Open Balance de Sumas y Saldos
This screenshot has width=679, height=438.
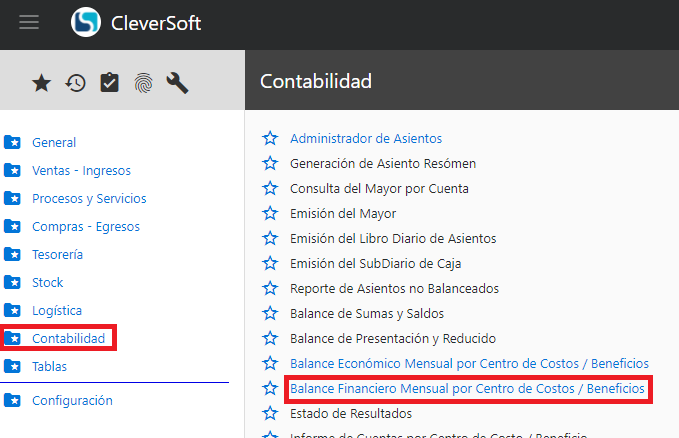click(366, 313)
